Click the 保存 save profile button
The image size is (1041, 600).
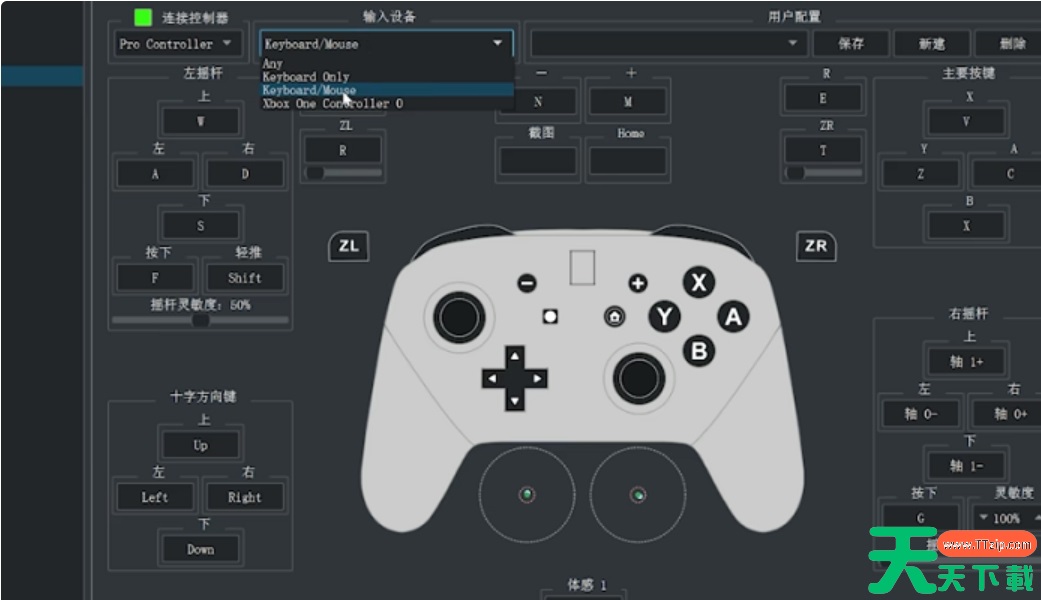pyautogui.click(x=850, y=44)
